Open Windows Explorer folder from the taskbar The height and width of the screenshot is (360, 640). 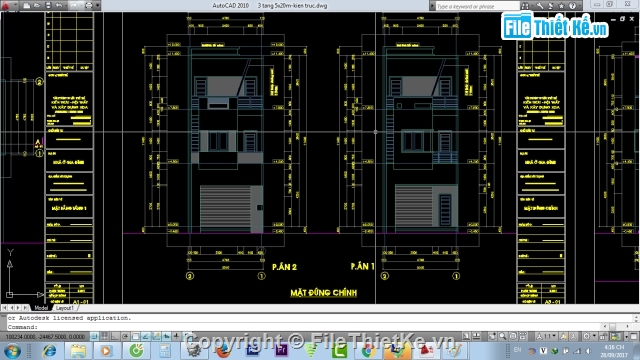(78, 351)
